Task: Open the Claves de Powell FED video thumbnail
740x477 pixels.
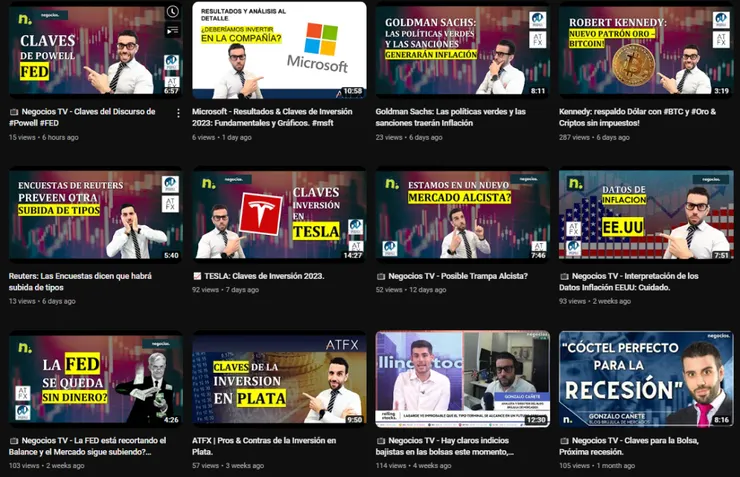Action: click(x=96, y=50)
